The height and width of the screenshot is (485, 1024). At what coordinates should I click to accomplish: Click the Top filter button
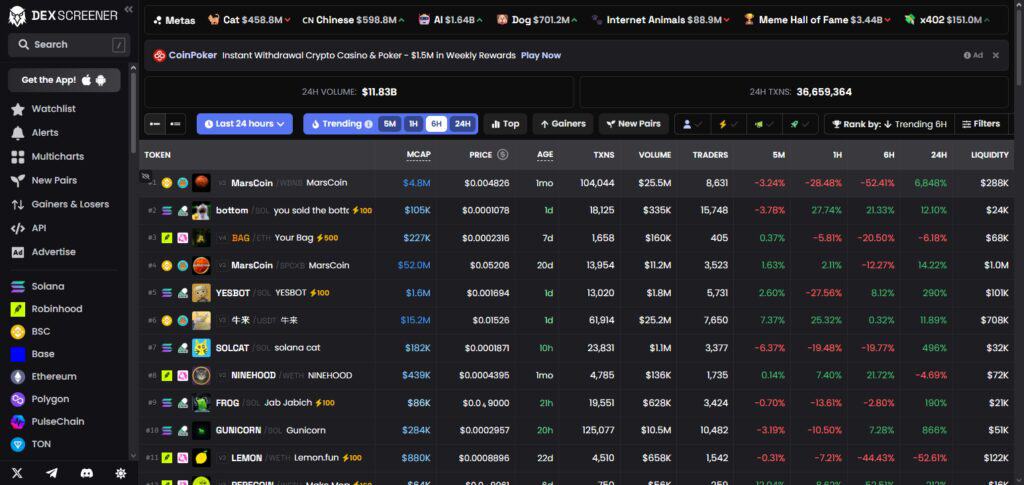pyautogui.click(x=505, y=124)
